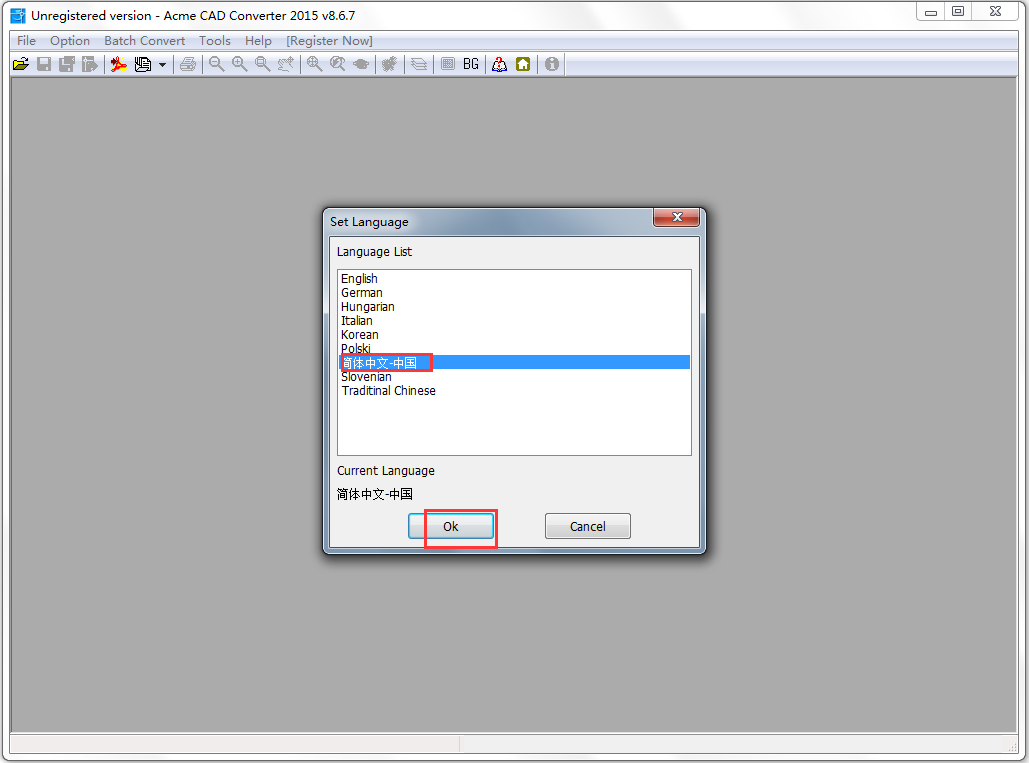Click Register Now in the menu bar
This screenshot has height=763, width=1029.
(329, 40)
